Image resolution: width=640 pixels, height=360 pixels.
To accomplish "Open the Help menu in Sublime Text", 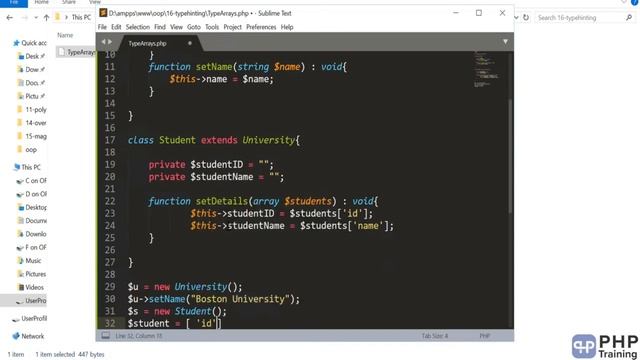I will [x=287, y=27].
